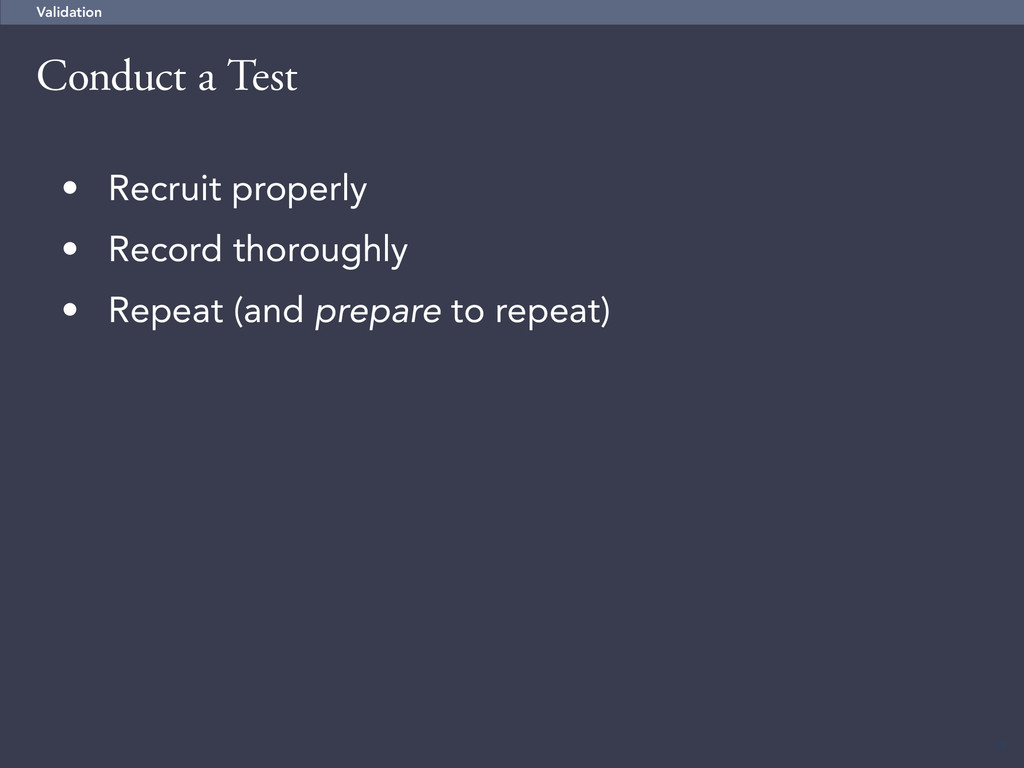Click the empty header bar right of Validation
This screenshot has width=1024, height=768.
pos(562,12)
